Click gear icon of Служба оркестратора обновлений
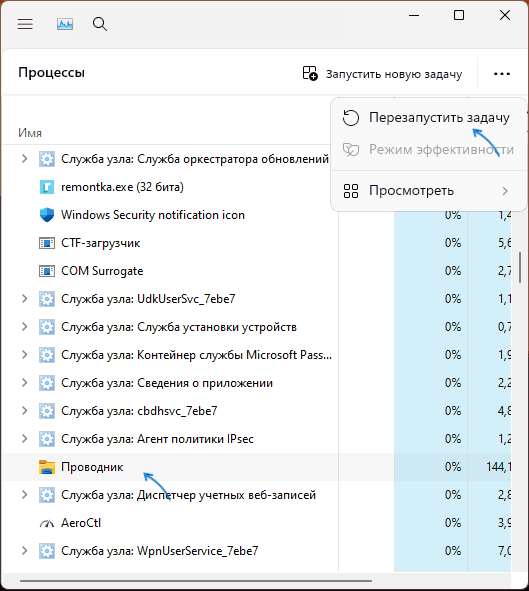 click(47, 159)
